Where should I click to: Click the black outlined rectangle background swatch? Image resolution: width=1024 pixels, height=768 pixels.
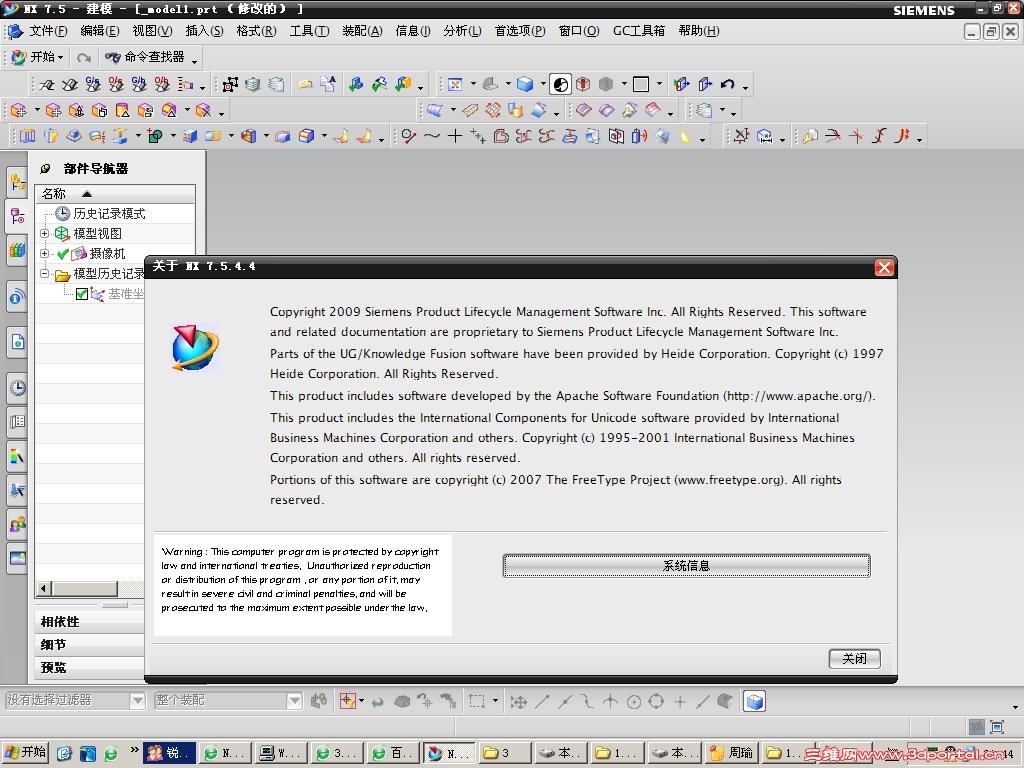pos(641,84)
